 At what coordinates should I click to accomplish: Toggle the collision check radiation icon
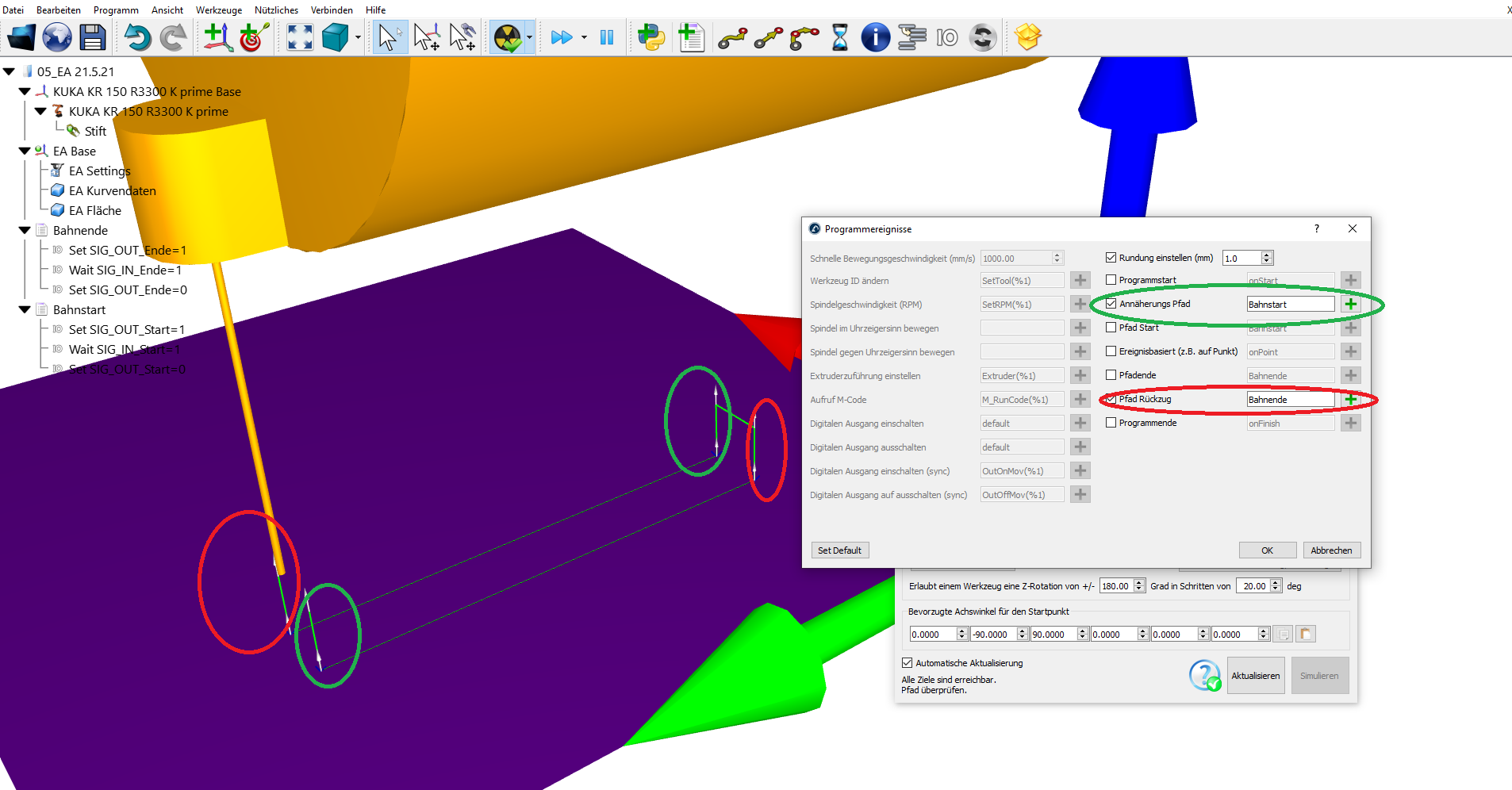click(507, 37)
